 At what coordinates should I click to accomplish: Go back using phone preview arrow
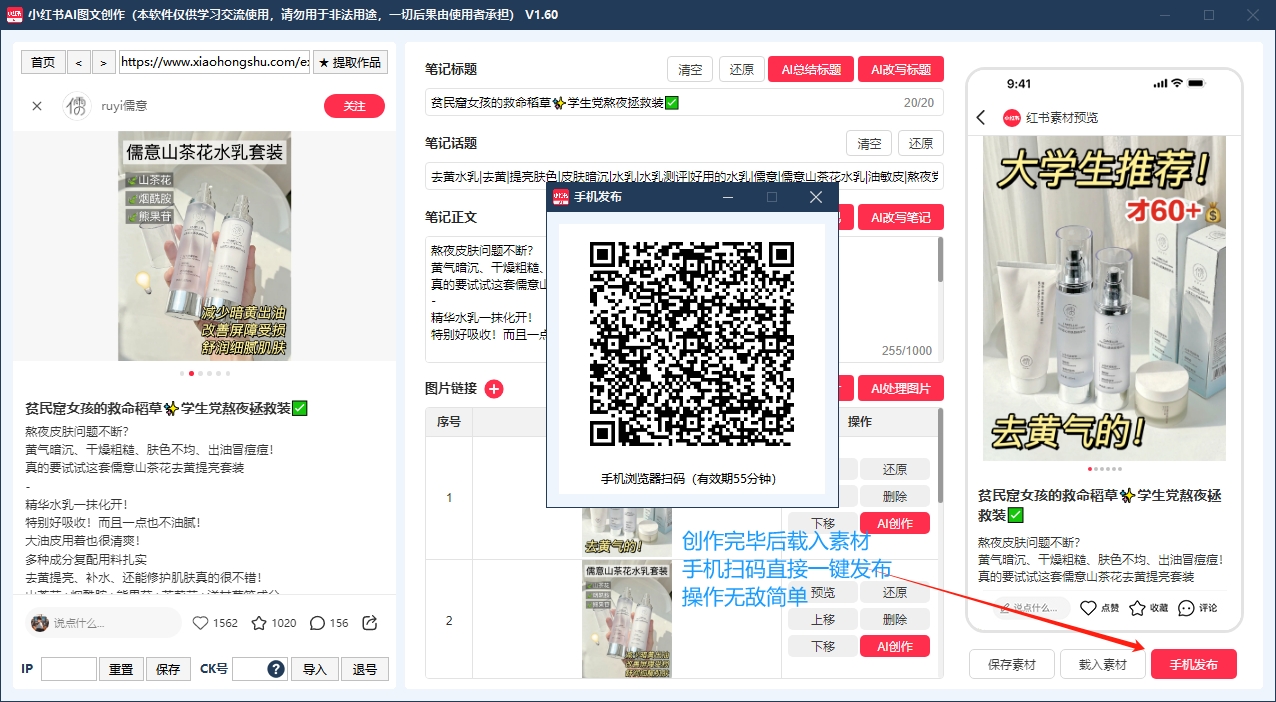click(x=981, y=117)
